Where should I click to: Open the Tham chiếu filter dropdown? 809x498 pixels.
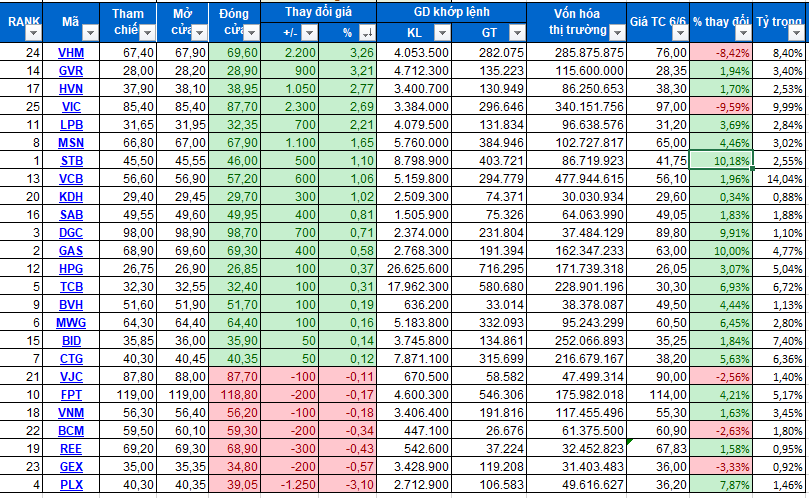[x=148, y=33]
